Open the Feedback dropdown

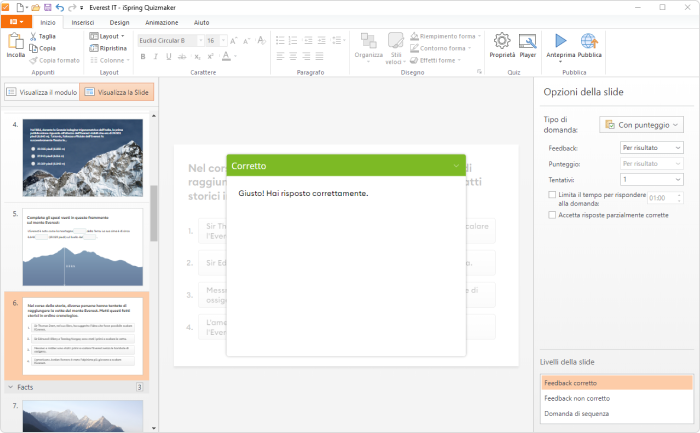(x=650, y=148)
